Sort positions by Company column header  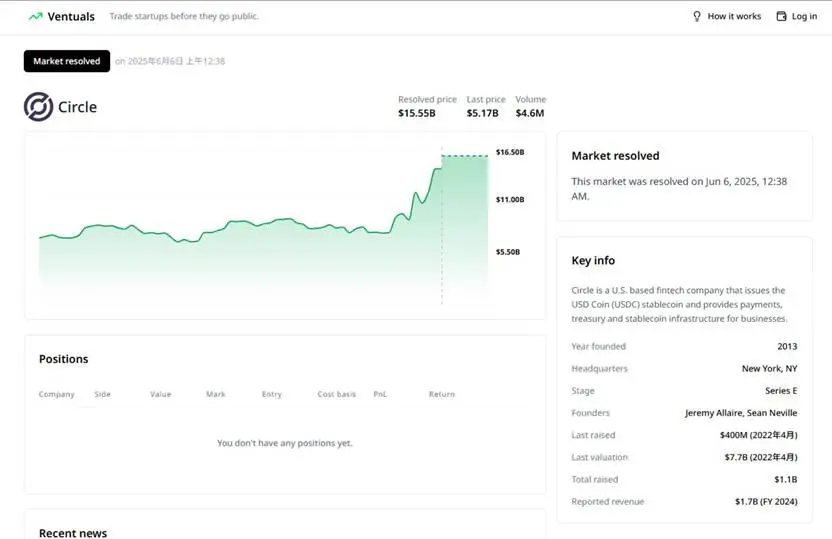tap(57, 394)
